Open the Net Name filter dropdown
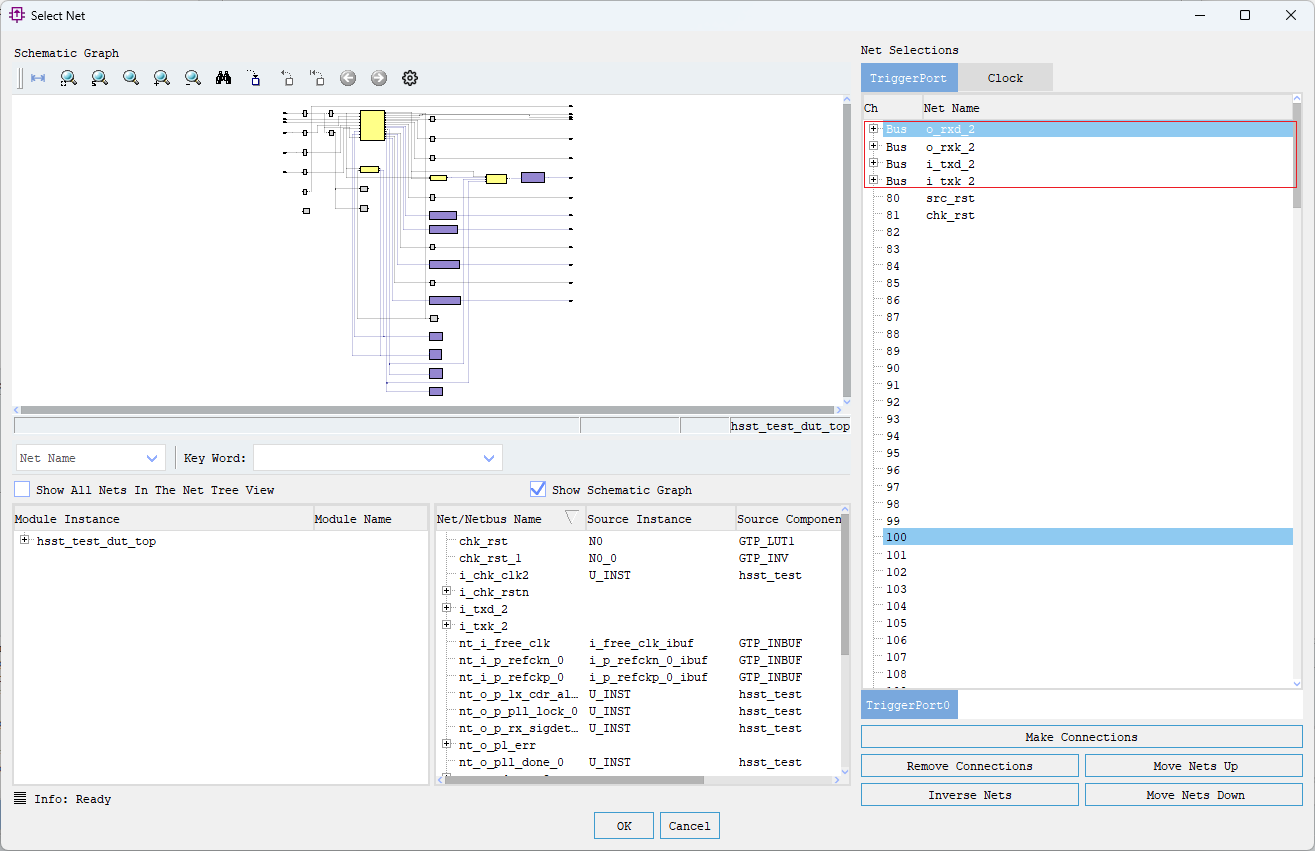1315x851 pixels. 153,457
